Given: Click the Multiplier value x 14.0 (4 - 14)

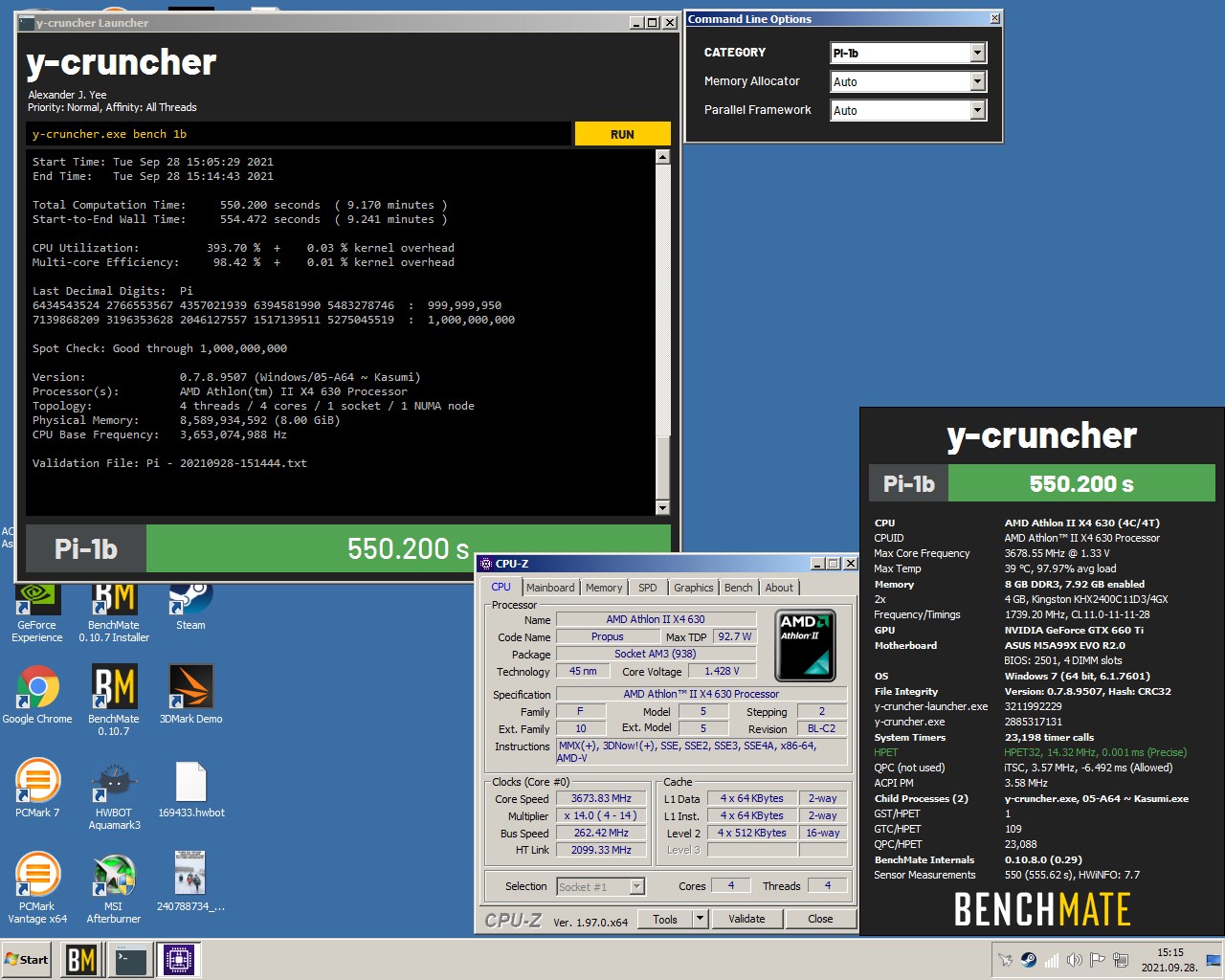Looking at the screenshot, I should 601,816.
